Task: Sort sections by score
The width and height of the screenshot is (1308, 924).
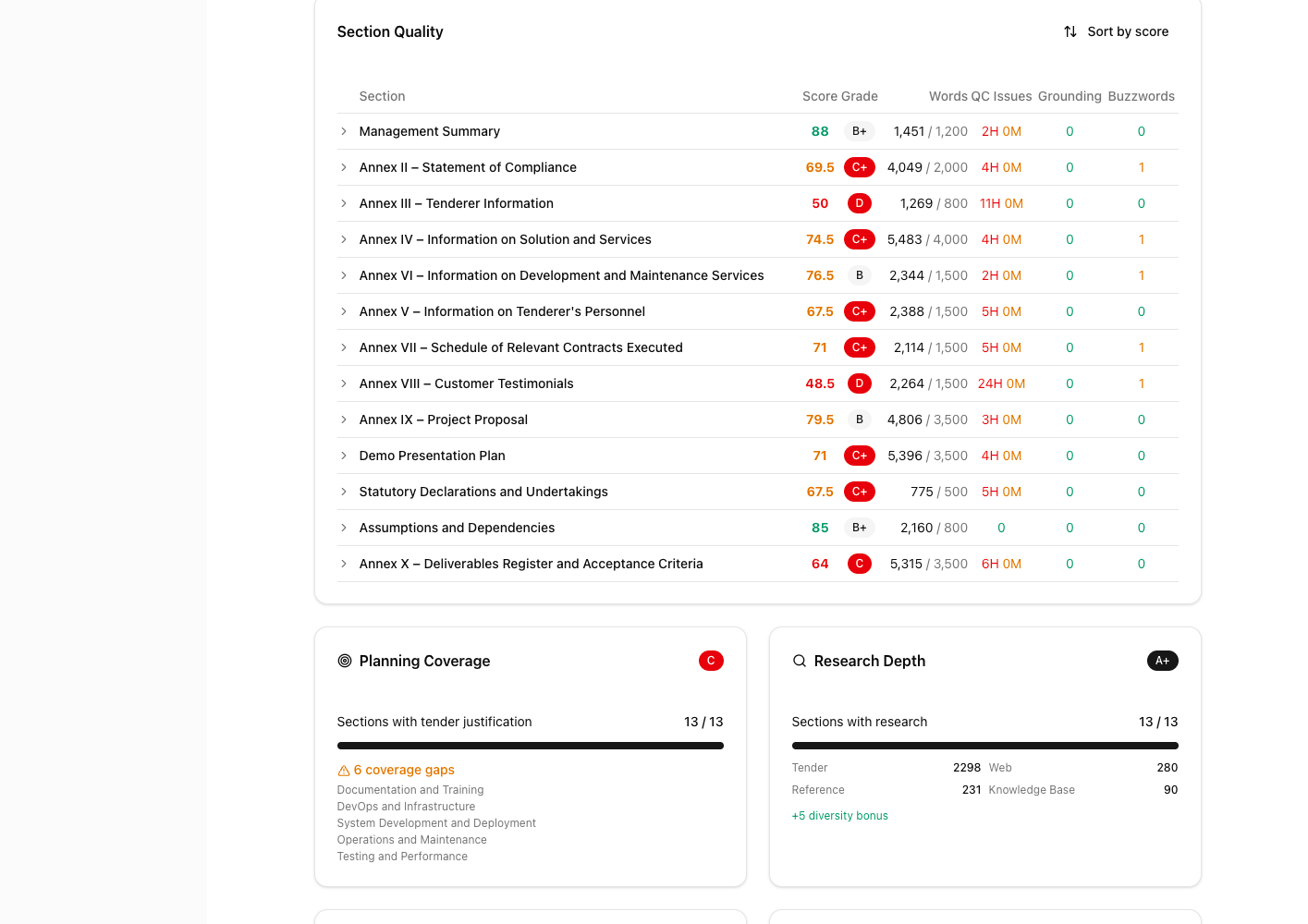Action: (x=1117, y=31)
